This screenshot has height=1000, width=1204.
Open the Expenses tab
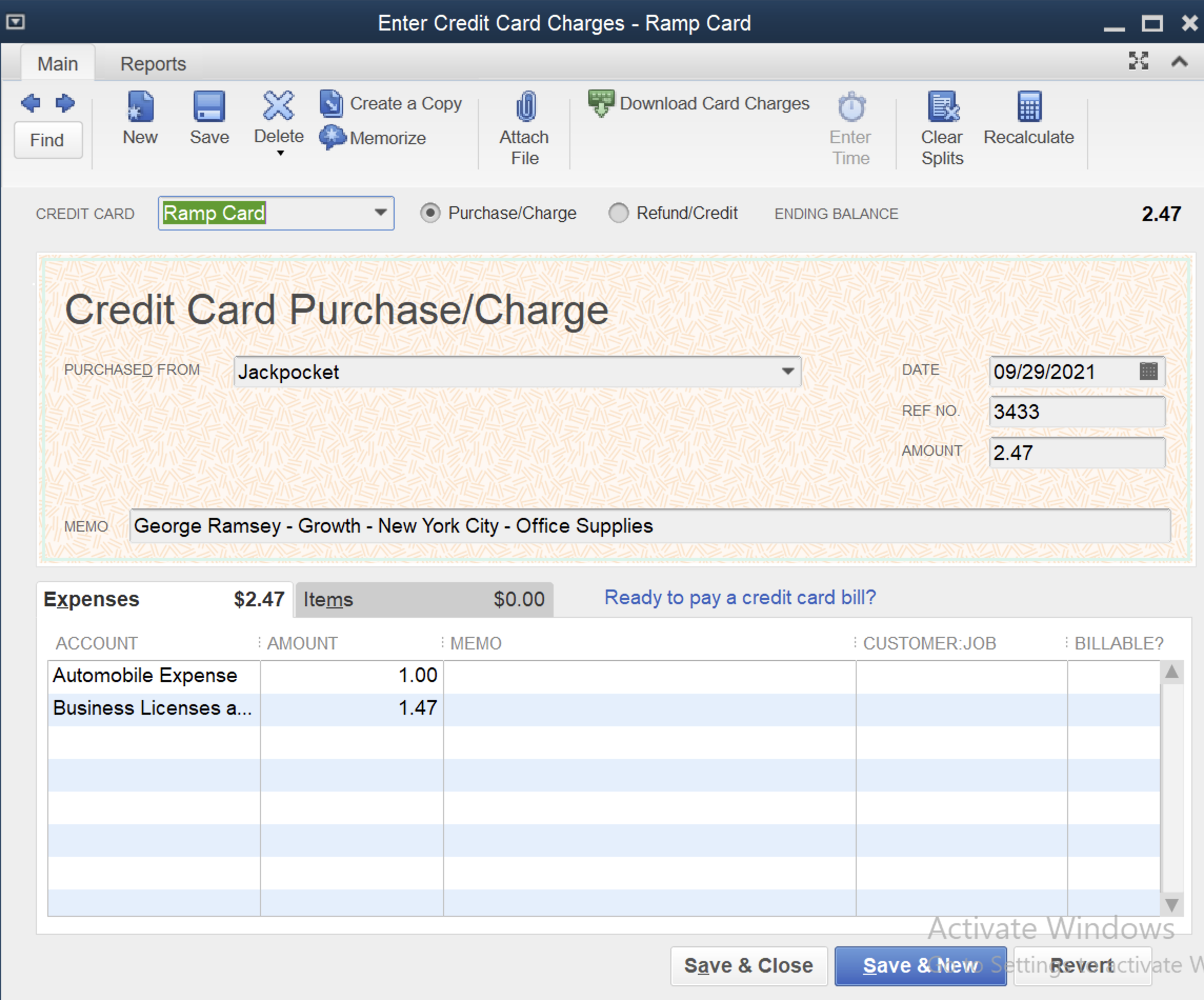pyautogui.click(x=165, y=599)
